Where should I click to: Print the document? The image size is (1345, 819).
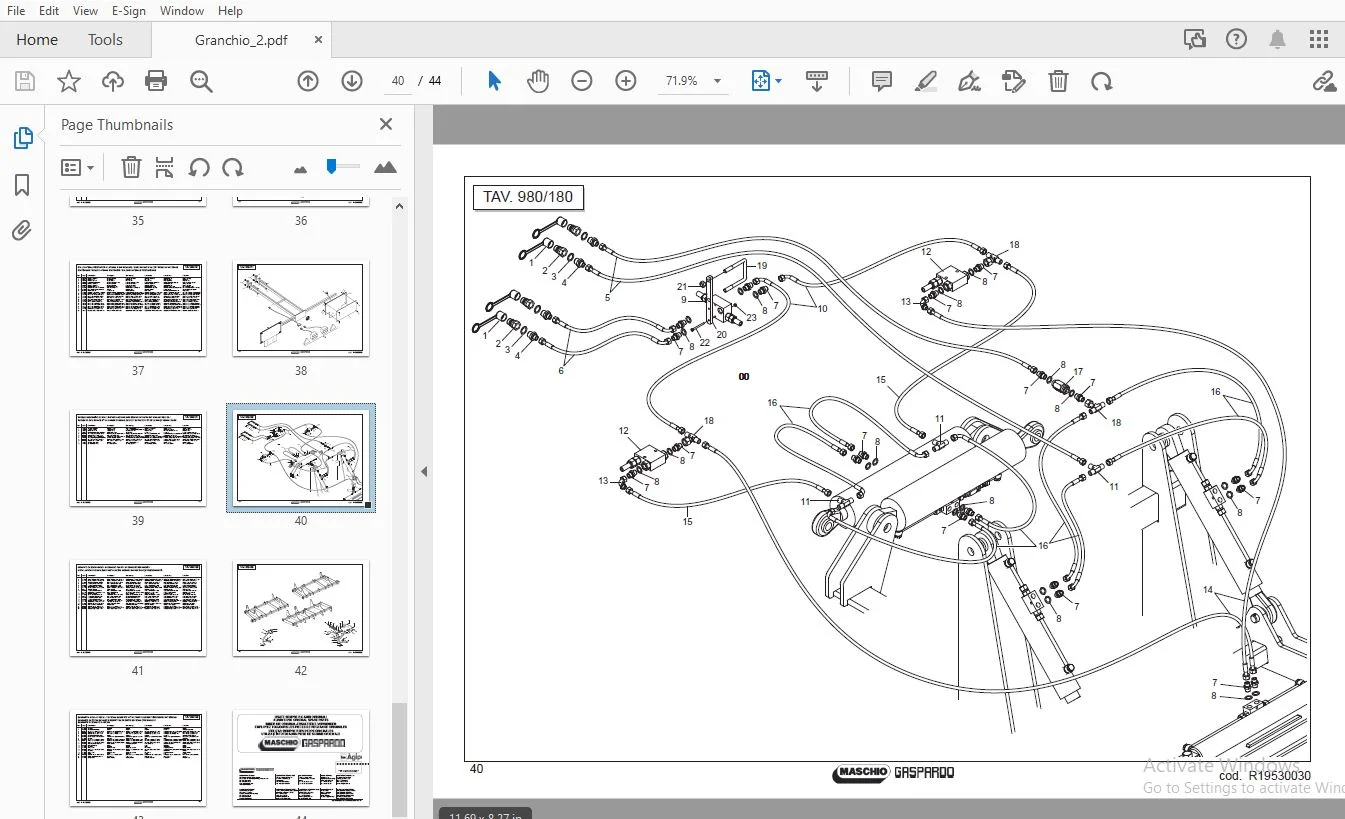pyautogui.click(x=156, y=81)
